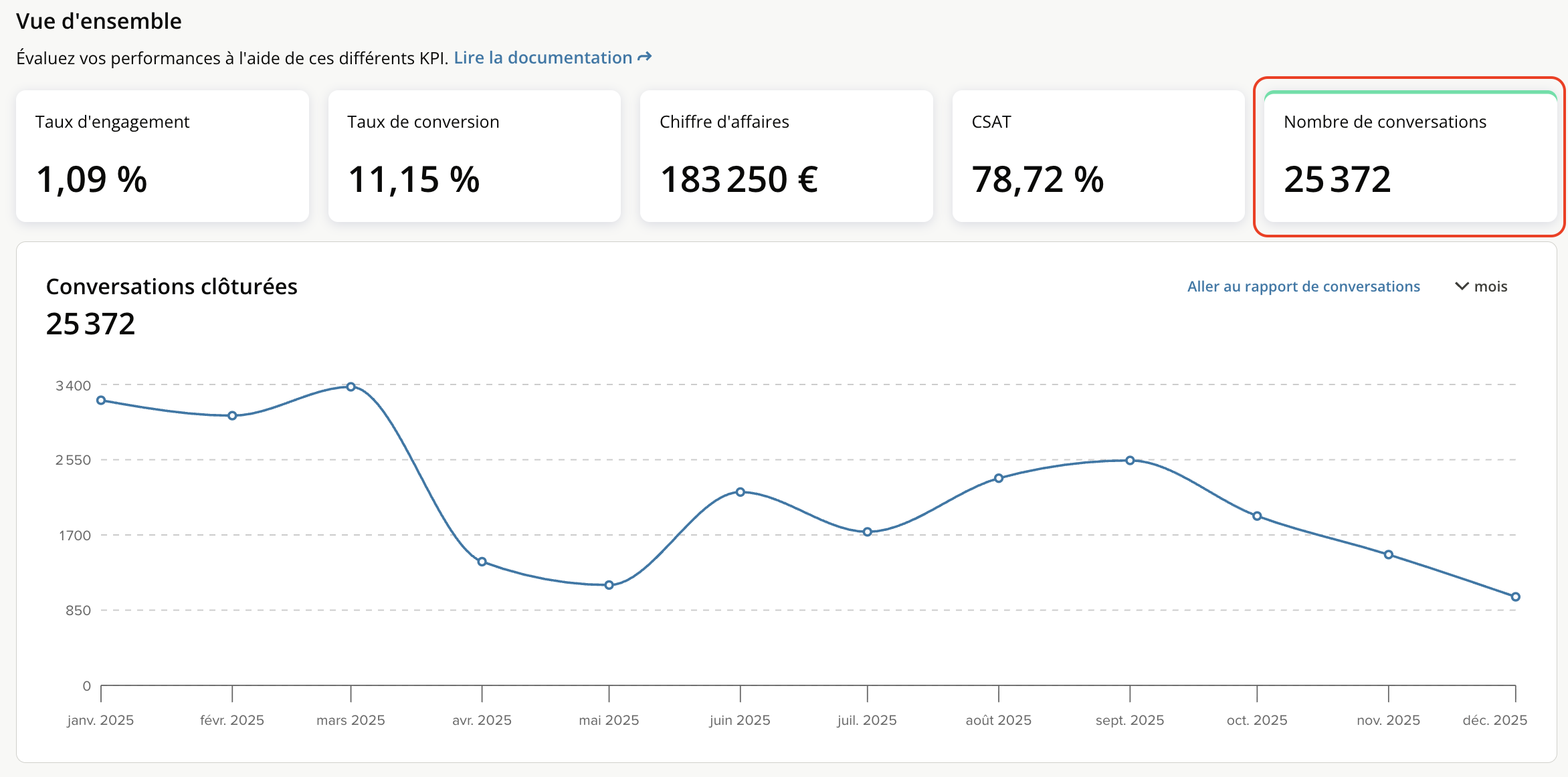Select the Nombre de conversations card

click(x=1409, y=156)
